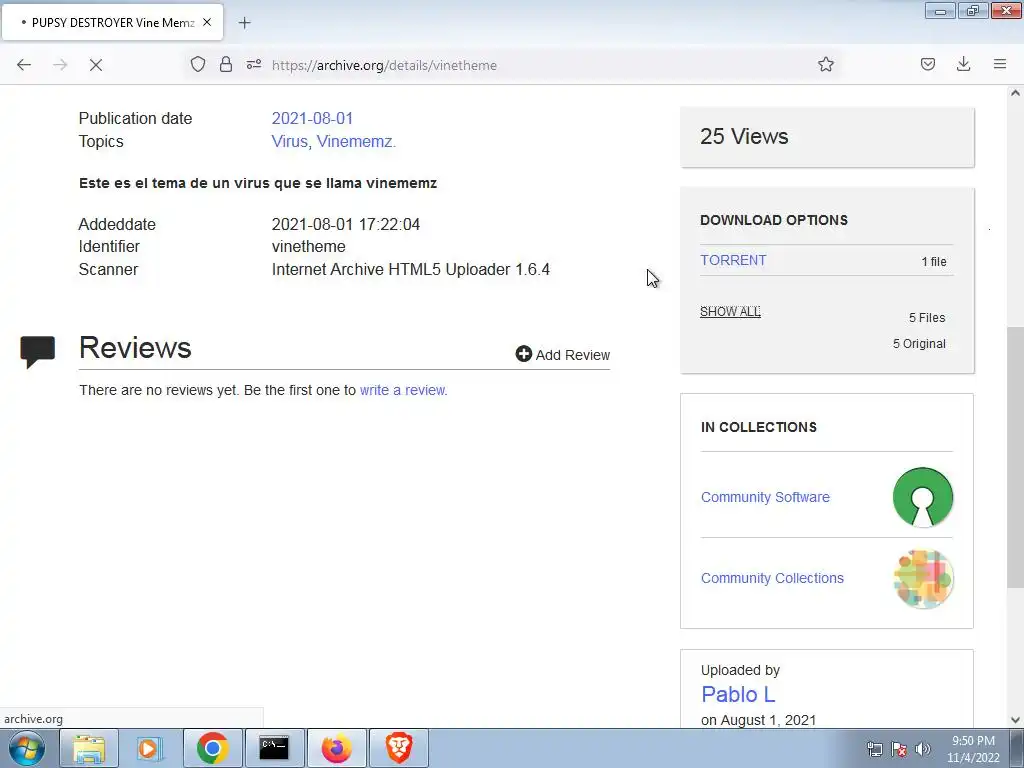Viewport: 1024px width, 768px height.
Task: Open the Firefox hamburger menu
Action: click(1000, 64)
